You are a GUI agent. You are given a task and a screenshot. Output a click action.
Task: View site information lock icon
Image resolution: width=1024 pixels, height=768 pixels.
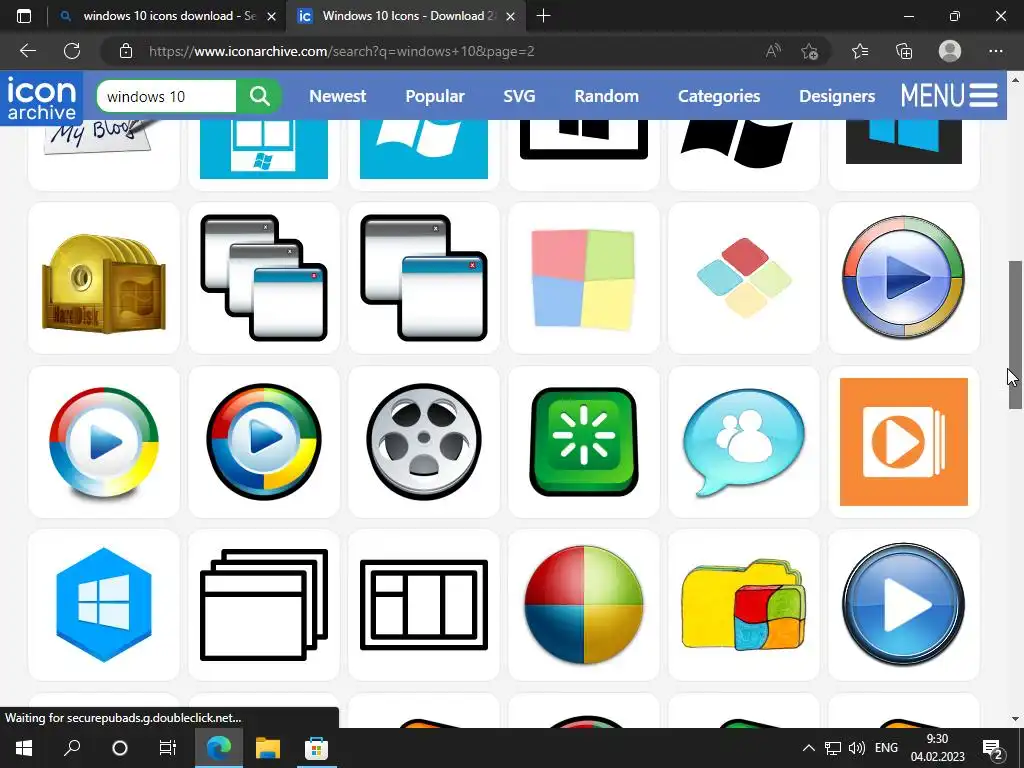[x=126, y=51]
